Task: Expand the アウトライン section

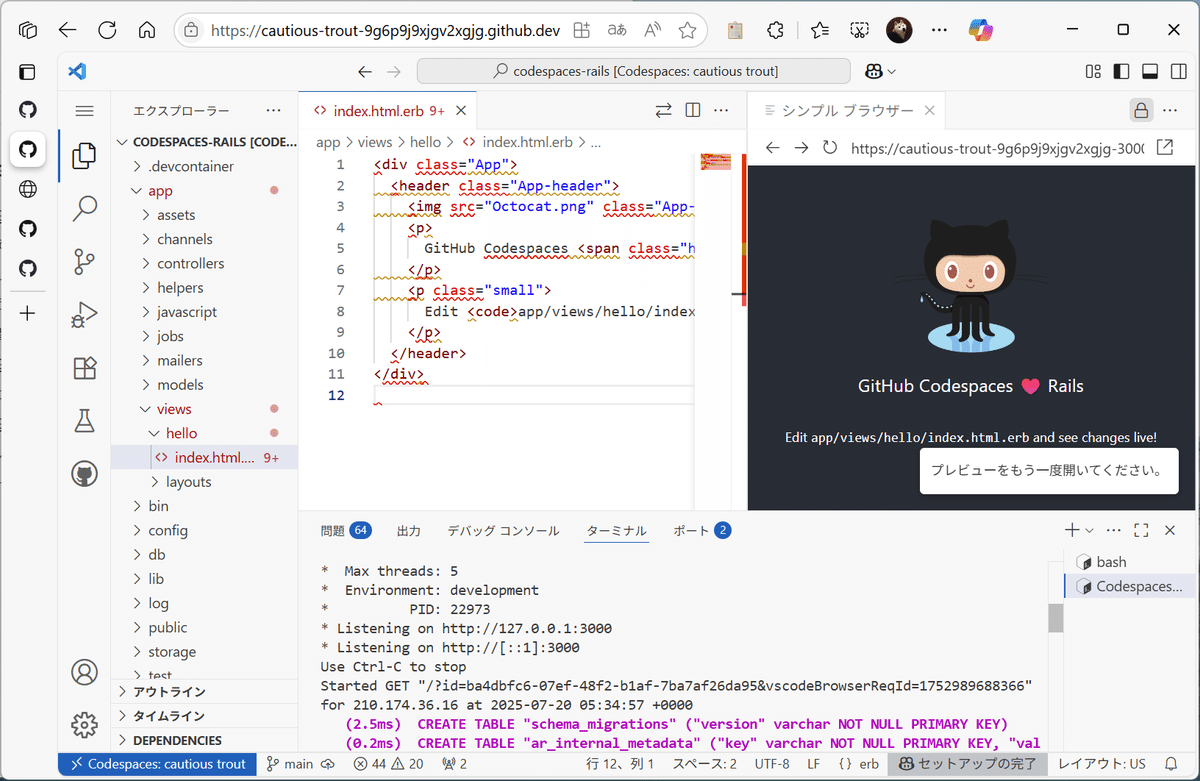Action: [x=204, y=692]
